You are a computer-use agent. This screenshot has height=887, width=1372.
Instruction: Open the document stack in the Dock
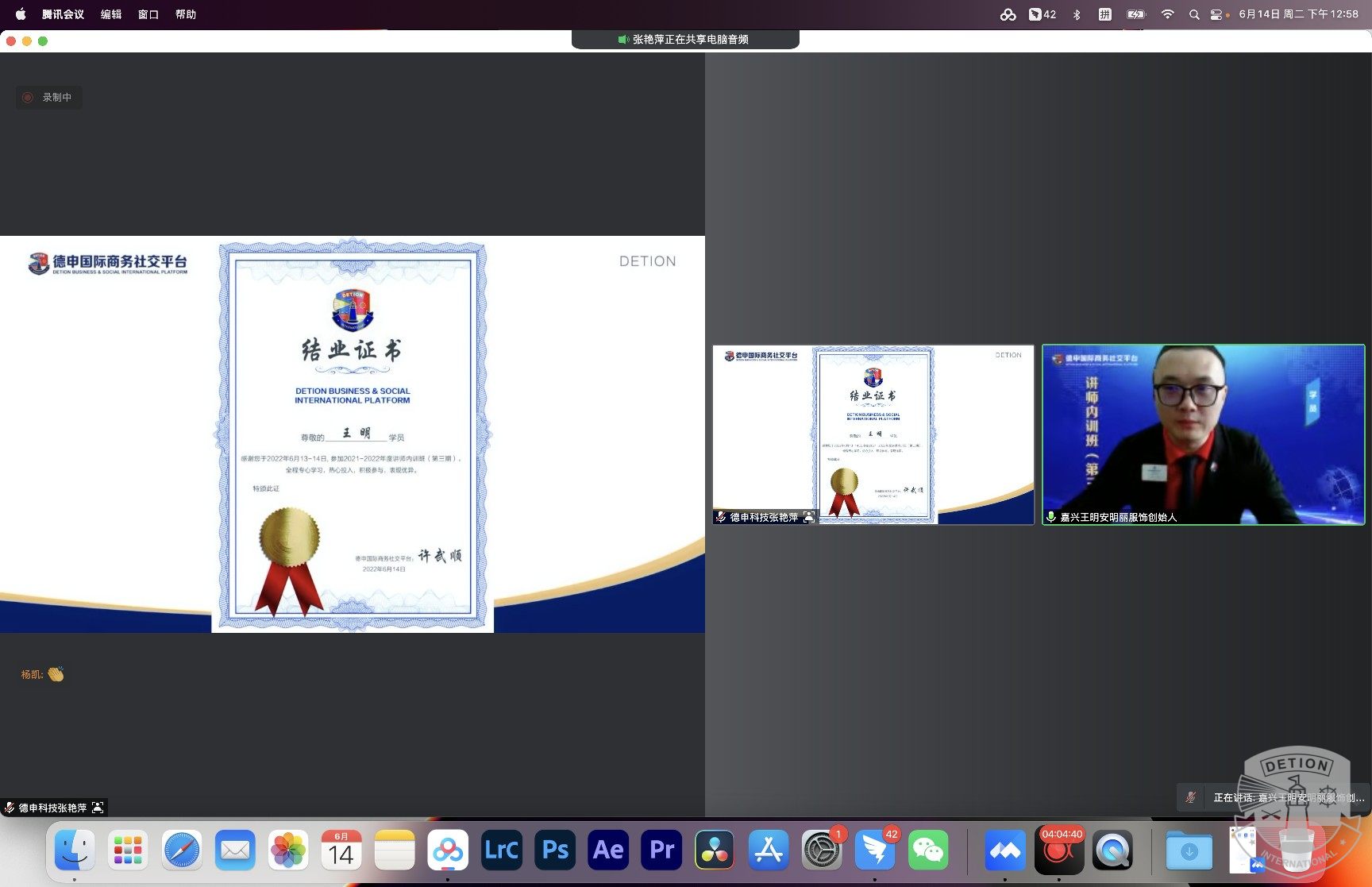[x=1245, y=850]
